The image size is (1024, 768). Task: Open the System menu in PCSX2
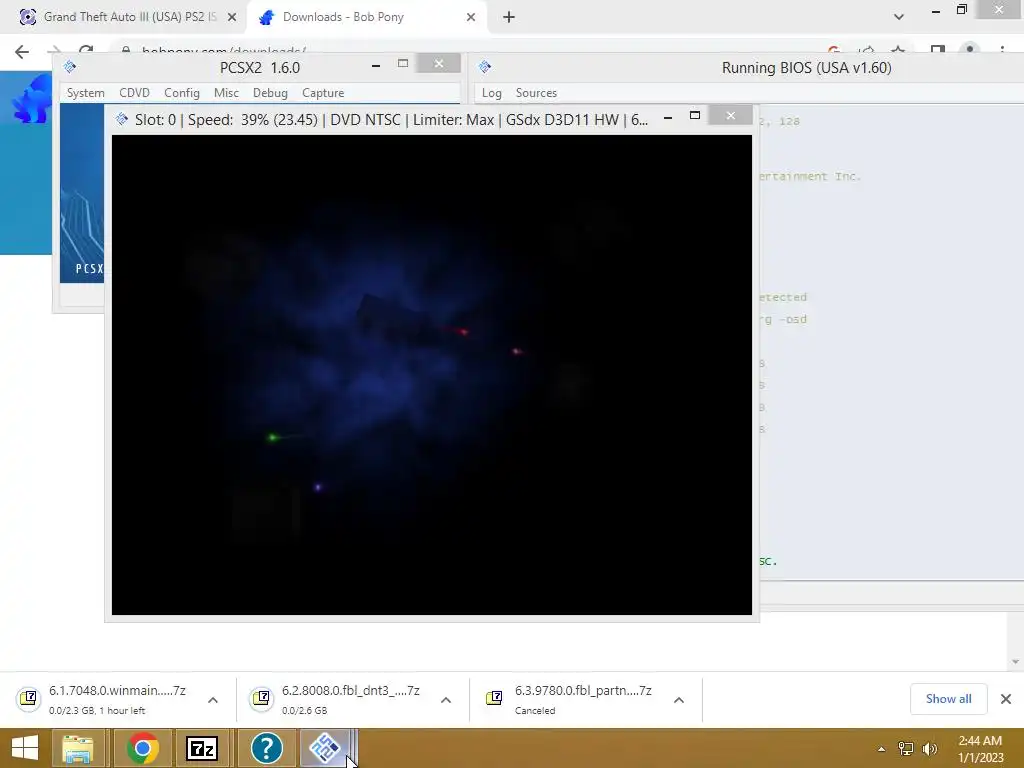[86, 93]
